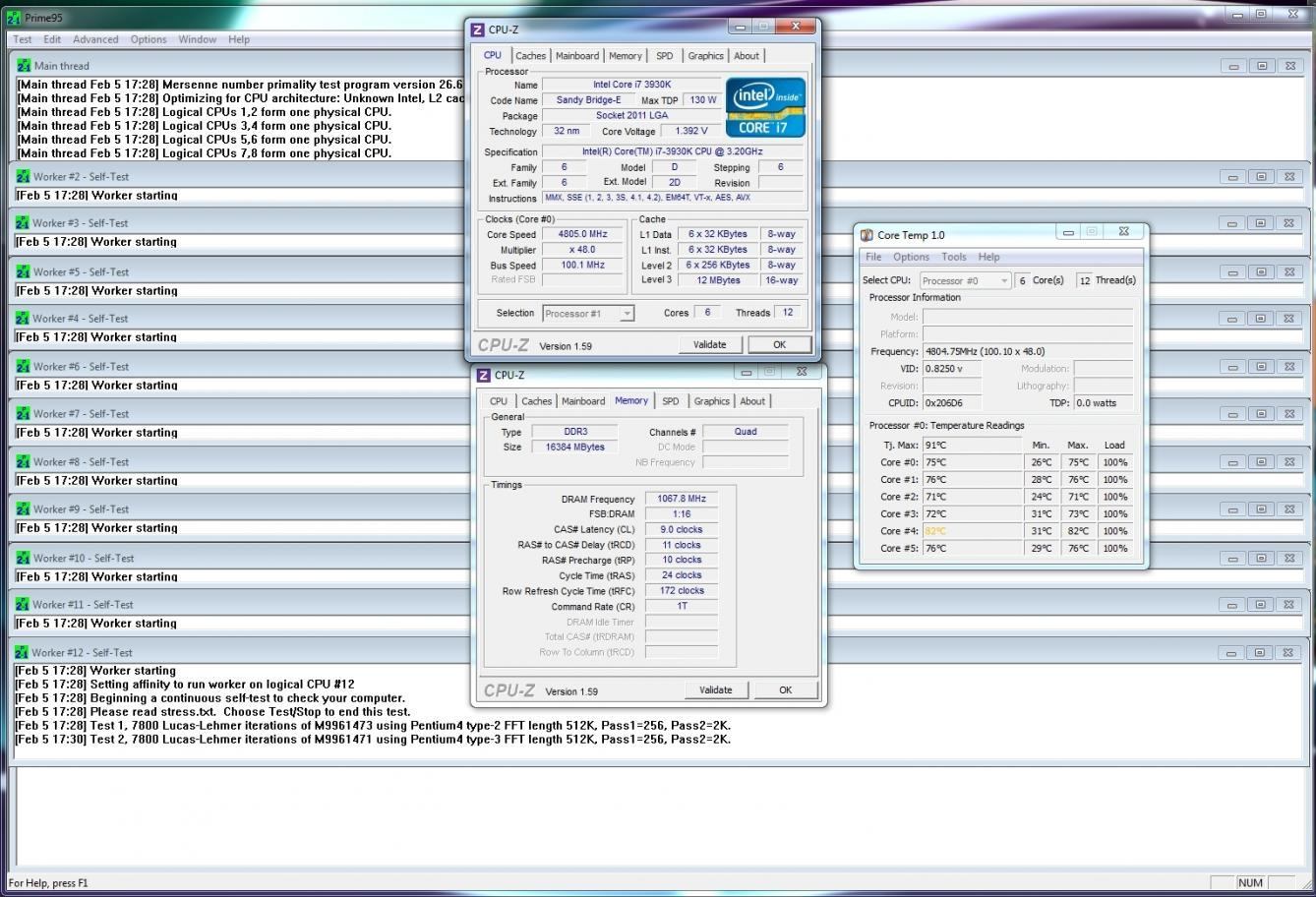Screen dimensions: 1316x897
Task: Click the Worker #2 Self-Test window icon
Action: [x=24, y=177]
